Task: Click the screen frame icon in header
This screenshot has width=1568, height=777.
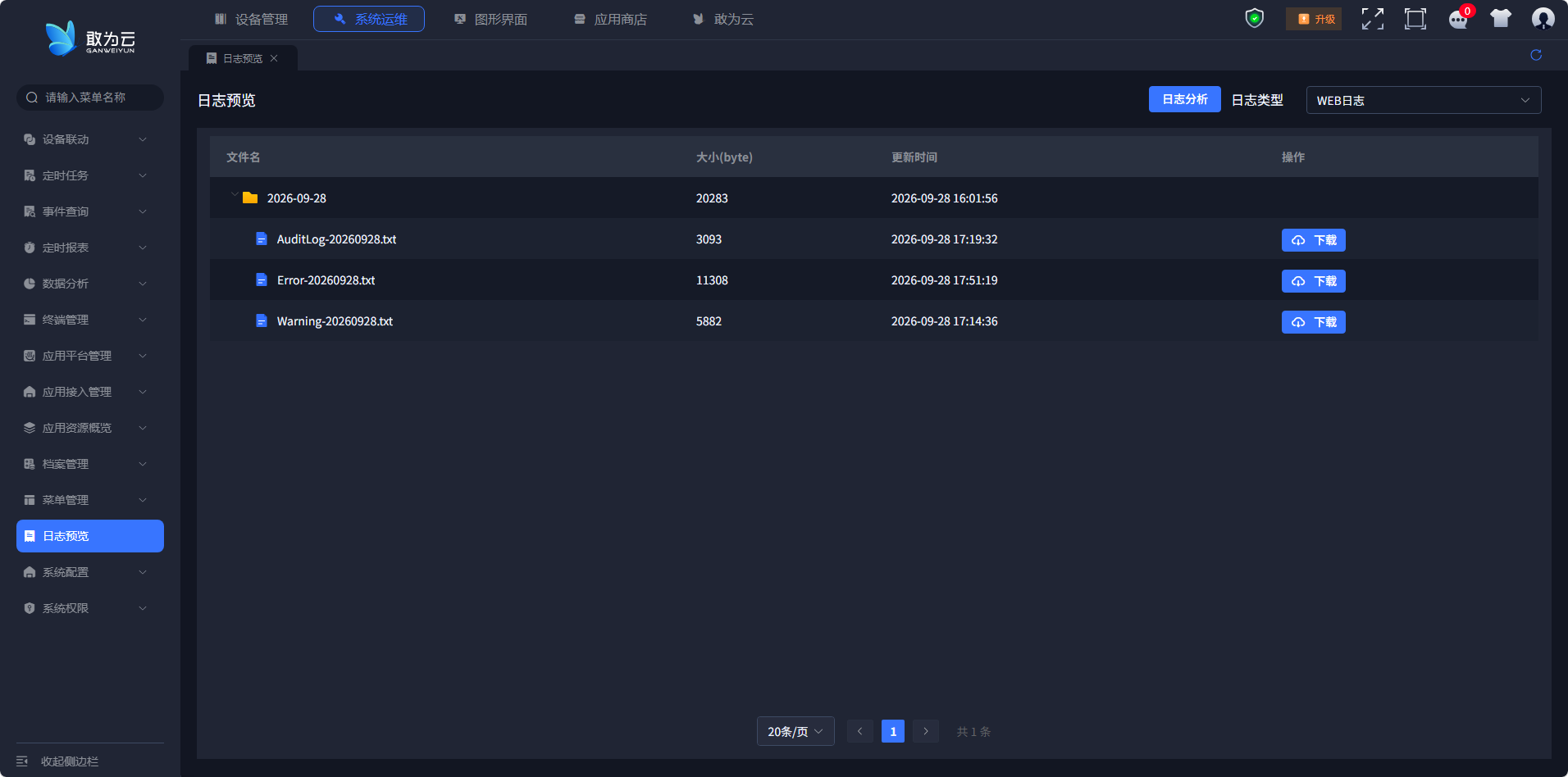Action: [1415, 19]
